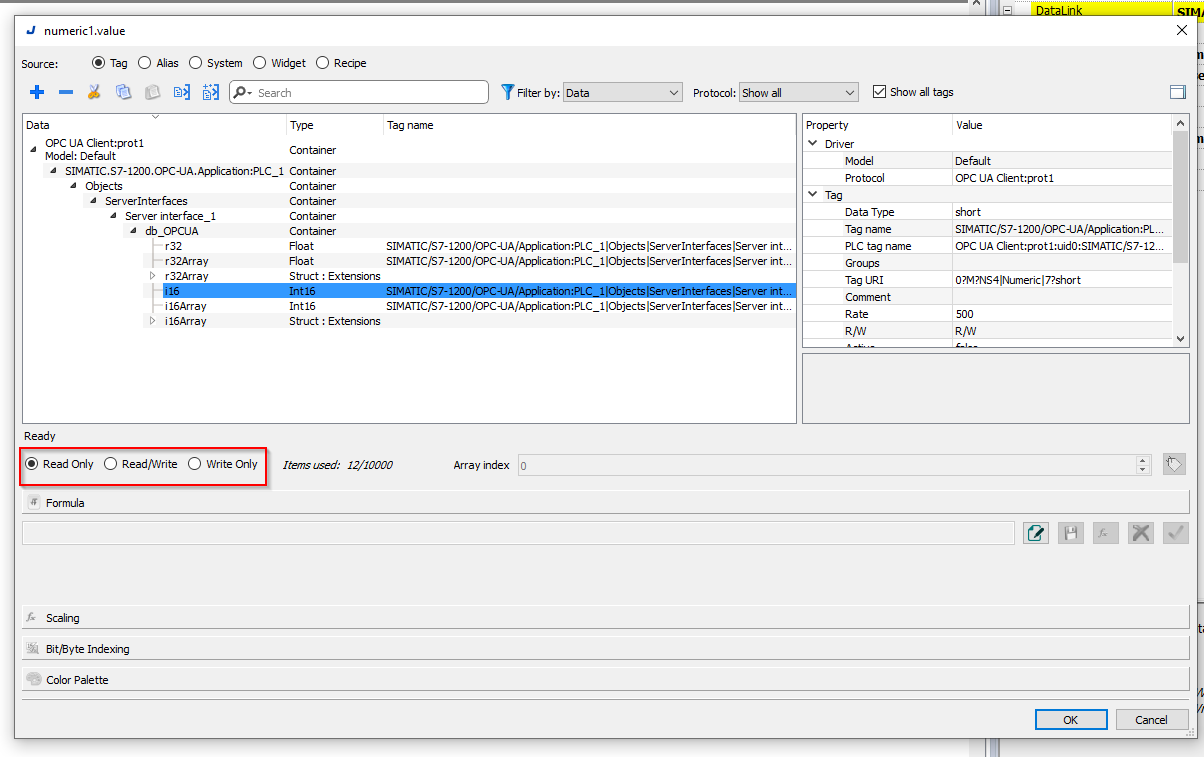Choose the Write Only access mode
The image size is (1204, 757).
click(x=195, y=464)
